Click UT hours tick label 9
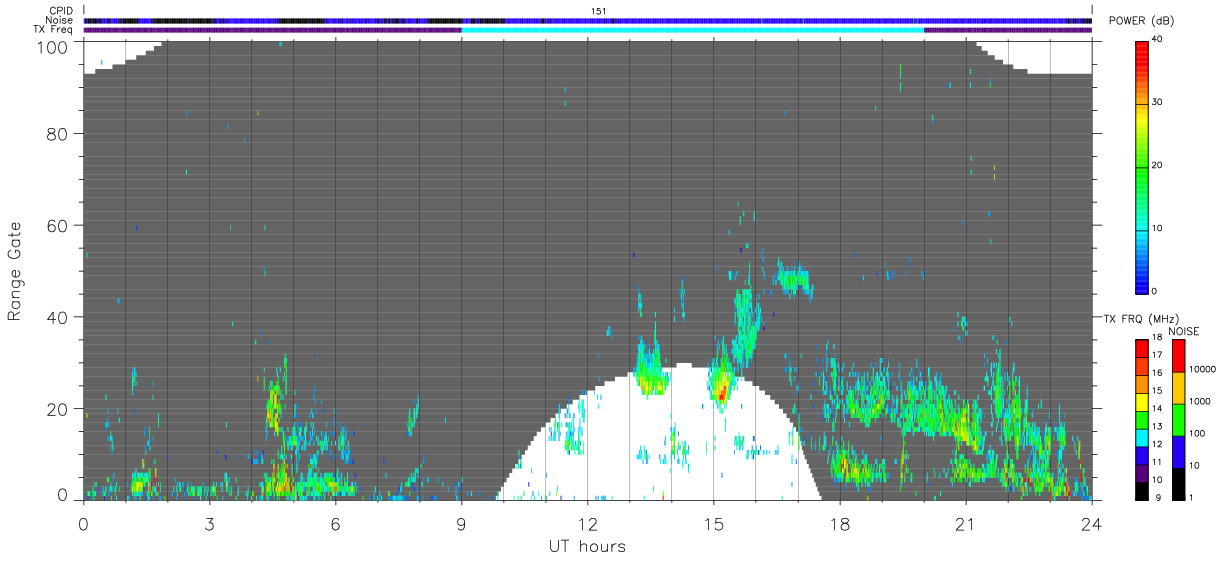The width and height of the screenshot is (1228, 567). click(x=461, y=523)
